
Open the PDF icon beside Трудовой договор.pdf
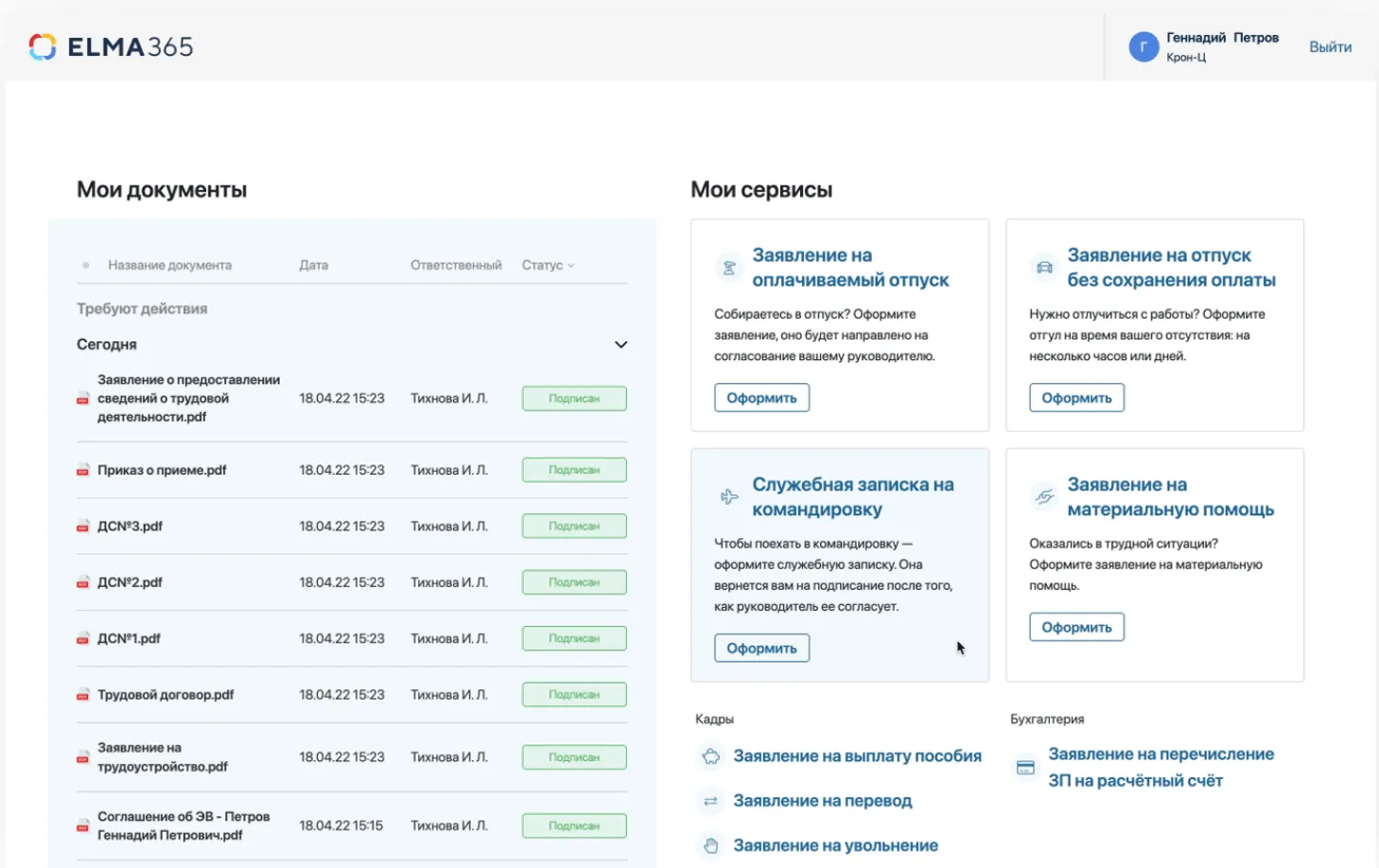[83, 694]
